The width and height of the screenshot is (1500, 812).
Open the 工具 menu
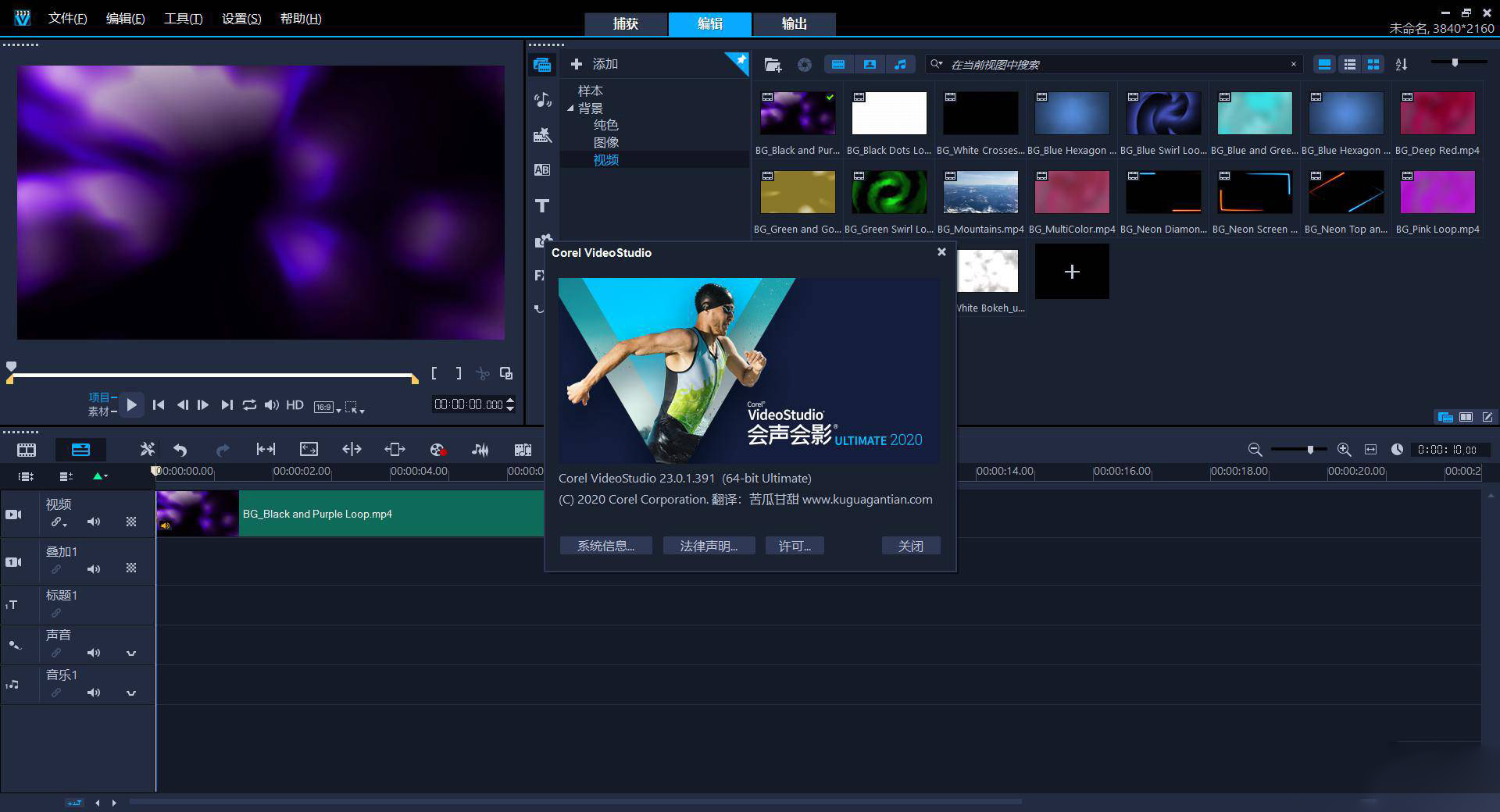(x=183, y=19)
